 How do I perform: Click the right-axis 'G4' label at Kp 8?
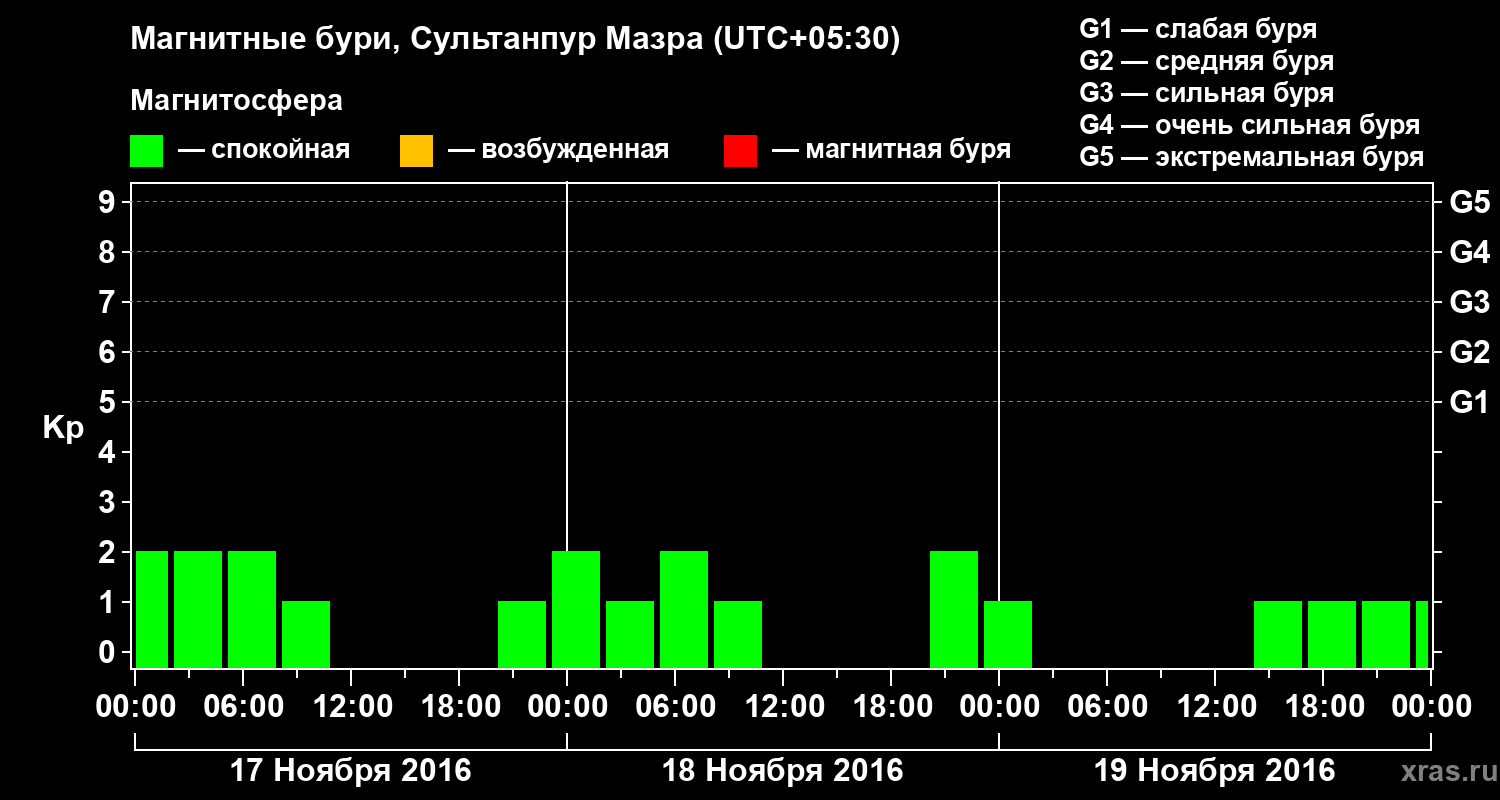click(1469, 253)
